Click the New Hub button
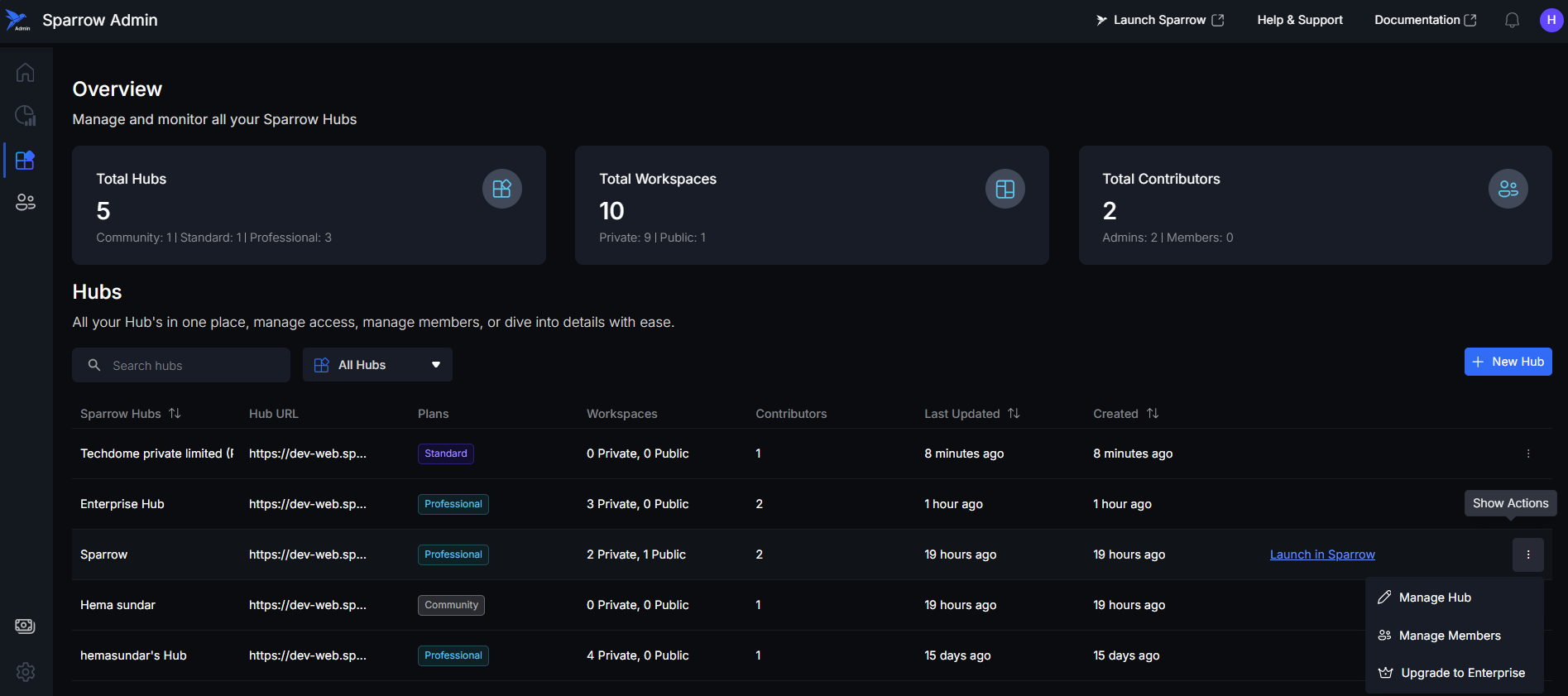 [1508, 362]
